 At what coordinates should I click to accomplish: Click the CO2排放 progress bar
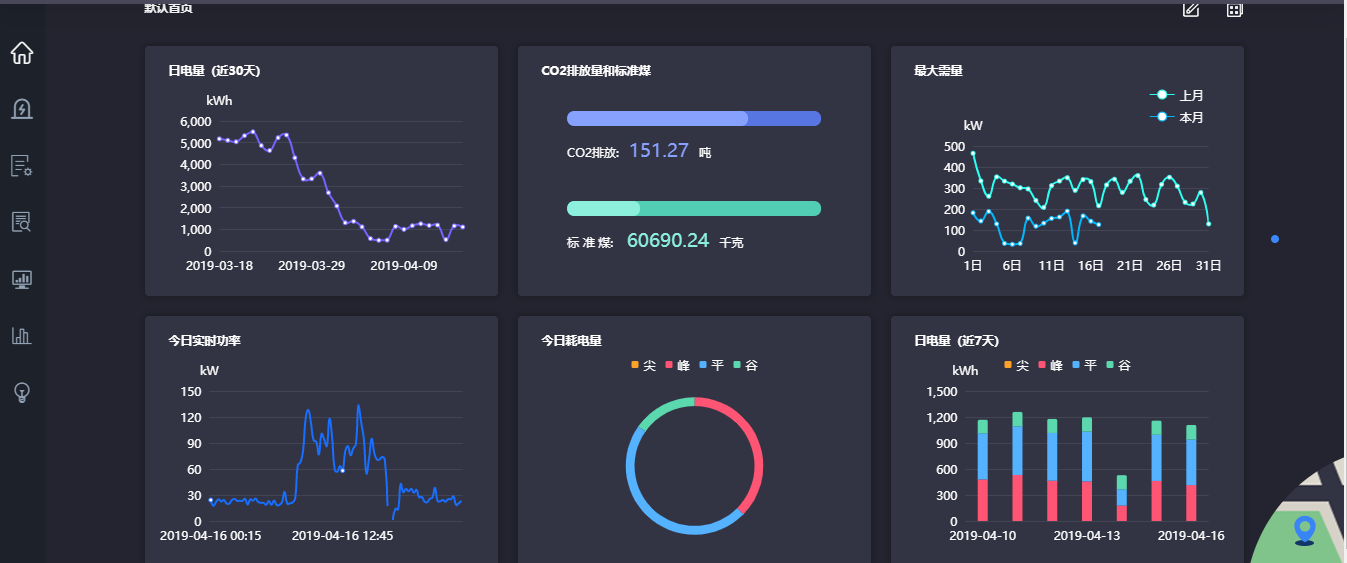(694, 119)
